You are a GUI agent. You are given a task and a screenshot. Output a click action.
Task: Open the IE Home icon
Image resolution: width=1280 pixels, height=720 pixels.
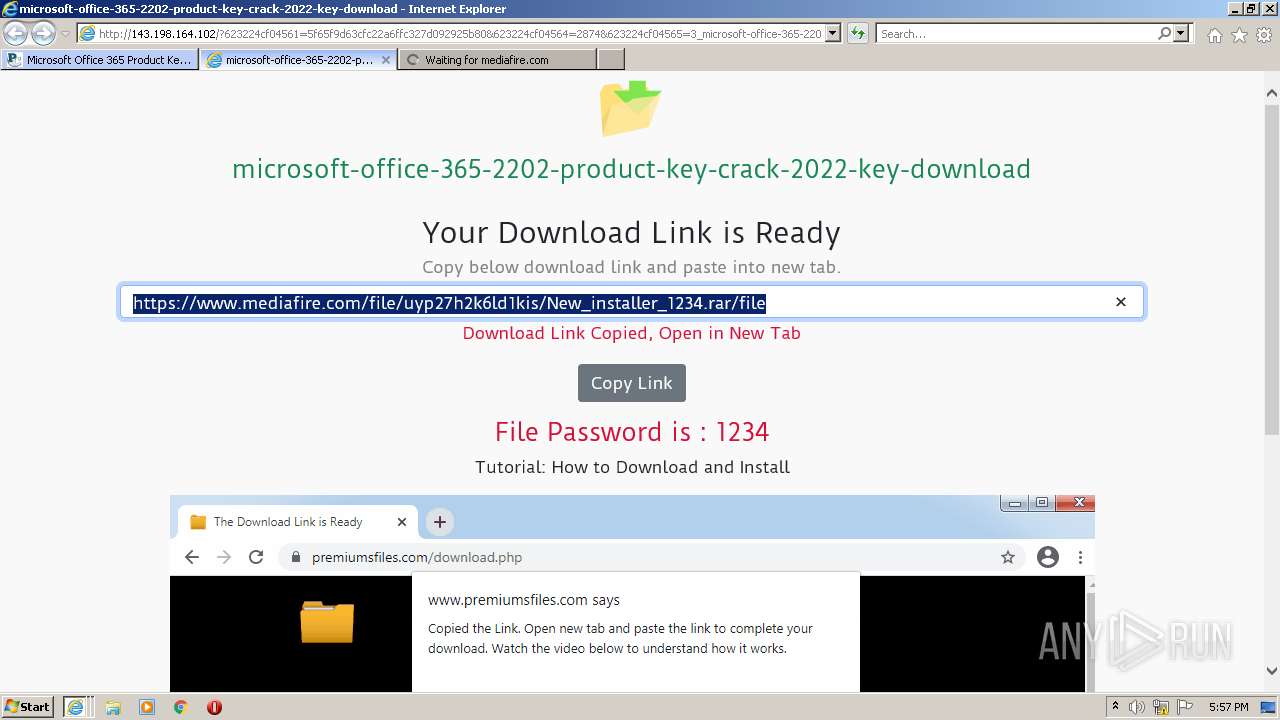click(x=1214, y=35)
